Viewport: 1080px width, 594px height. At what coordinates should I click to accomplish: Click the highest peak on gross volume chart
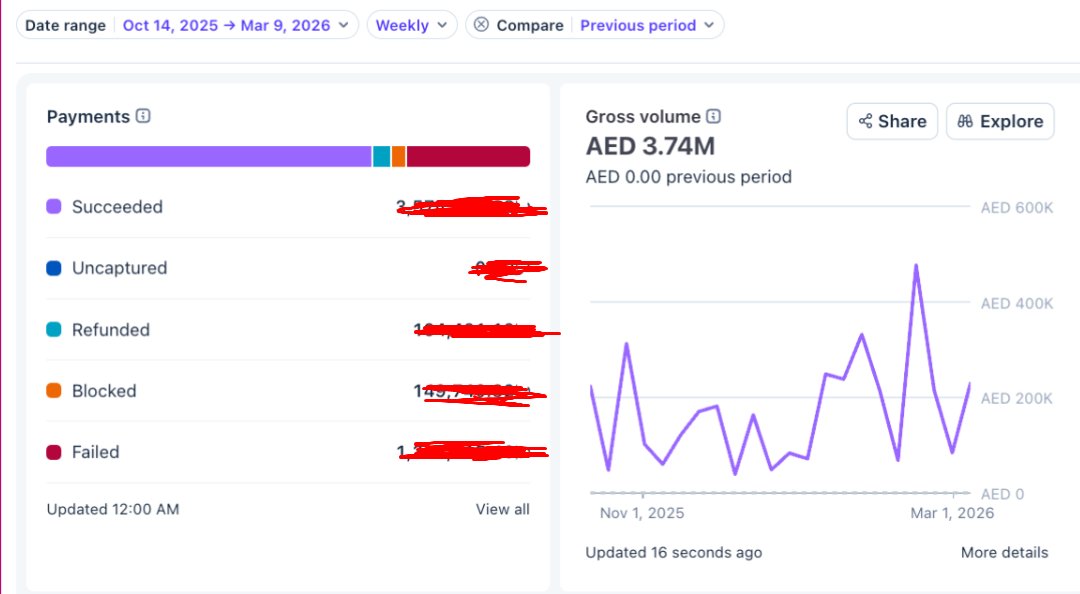(916, 265)
